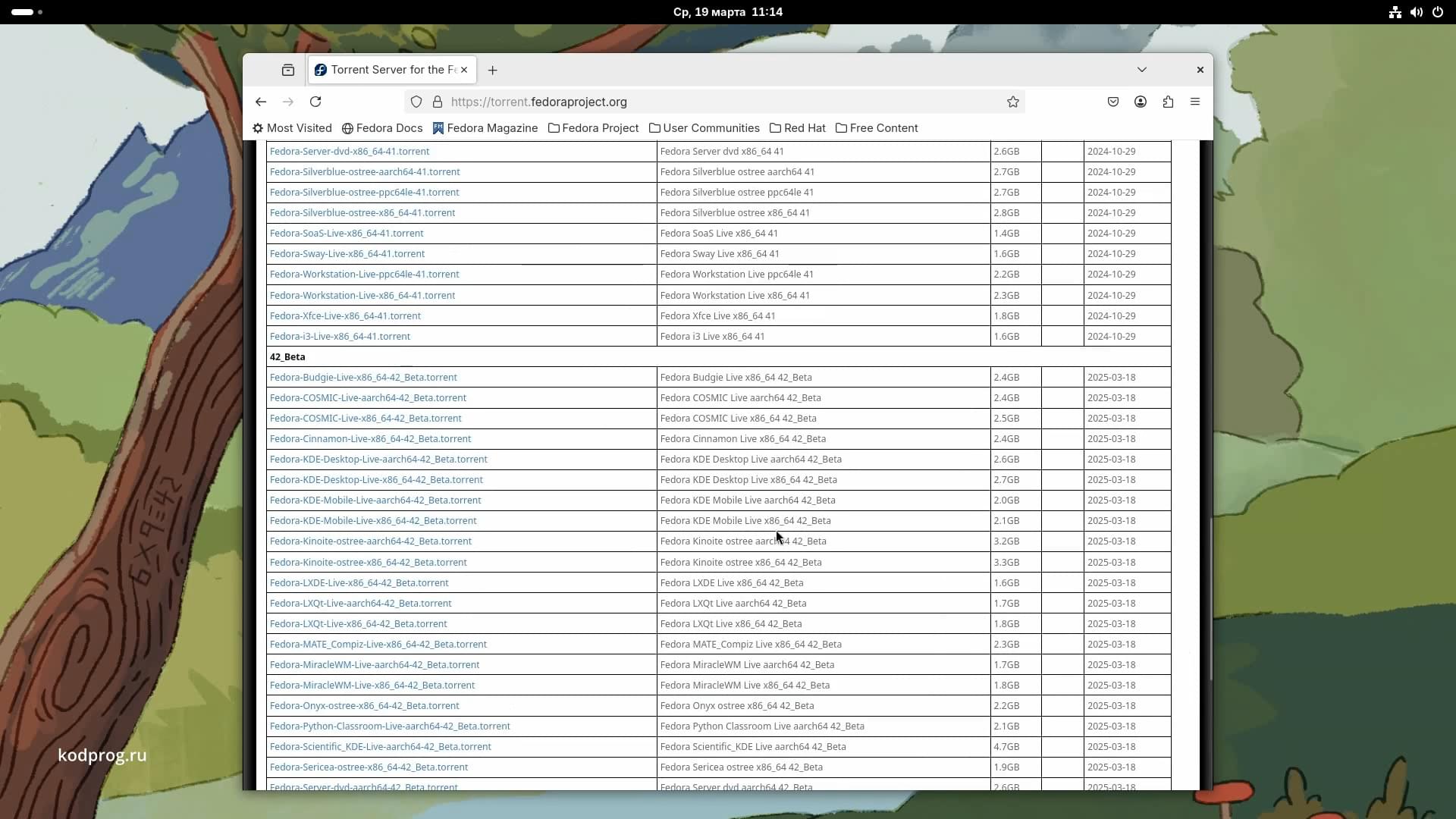
Task: Download Fedora-KDE-Desktop-Live-aarch64-42_Beta.torrent
Action: [378, 460]
